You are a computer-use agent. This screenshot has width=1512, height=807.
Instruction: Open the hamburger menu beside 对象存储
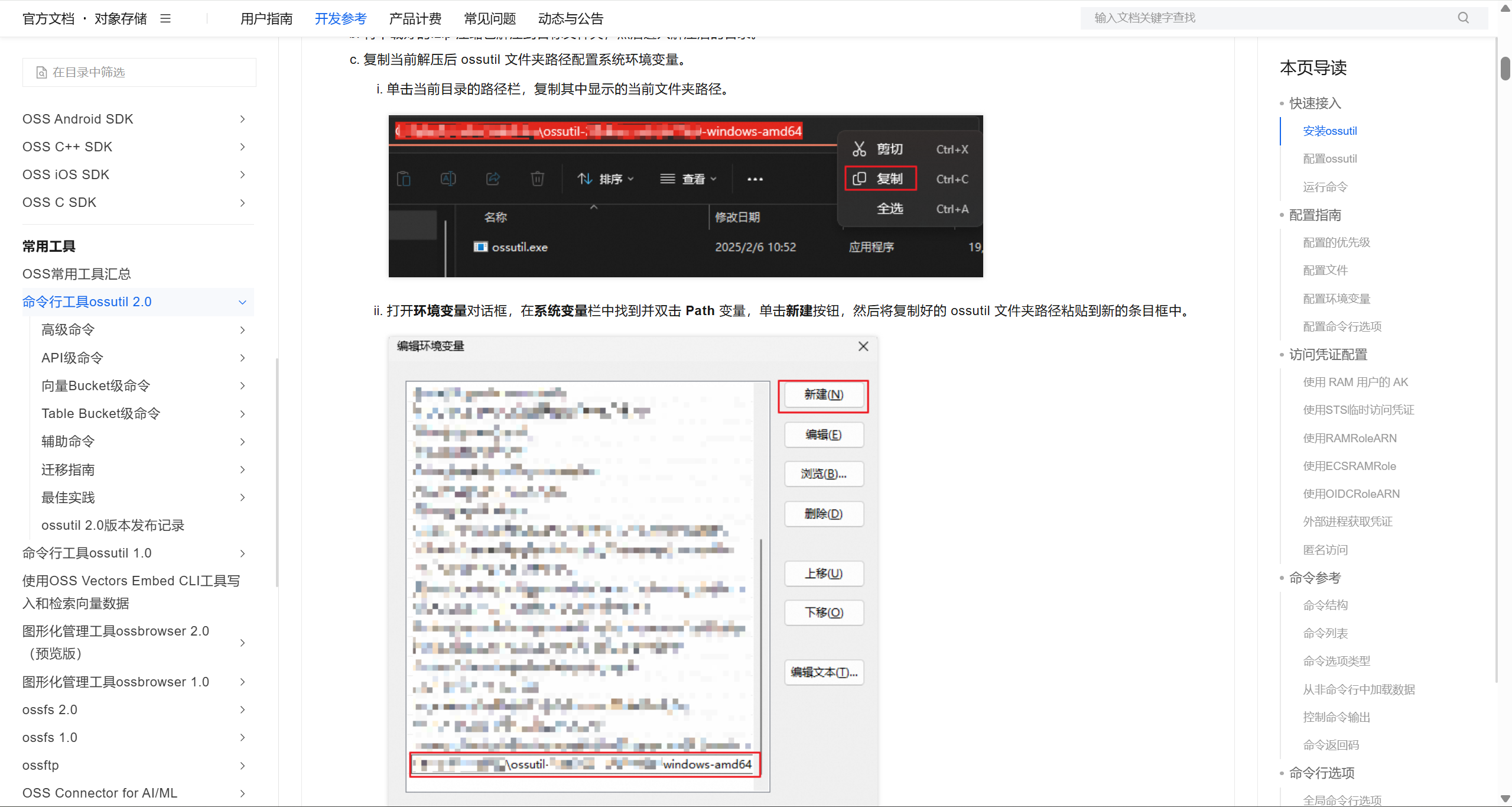point(165,18)
